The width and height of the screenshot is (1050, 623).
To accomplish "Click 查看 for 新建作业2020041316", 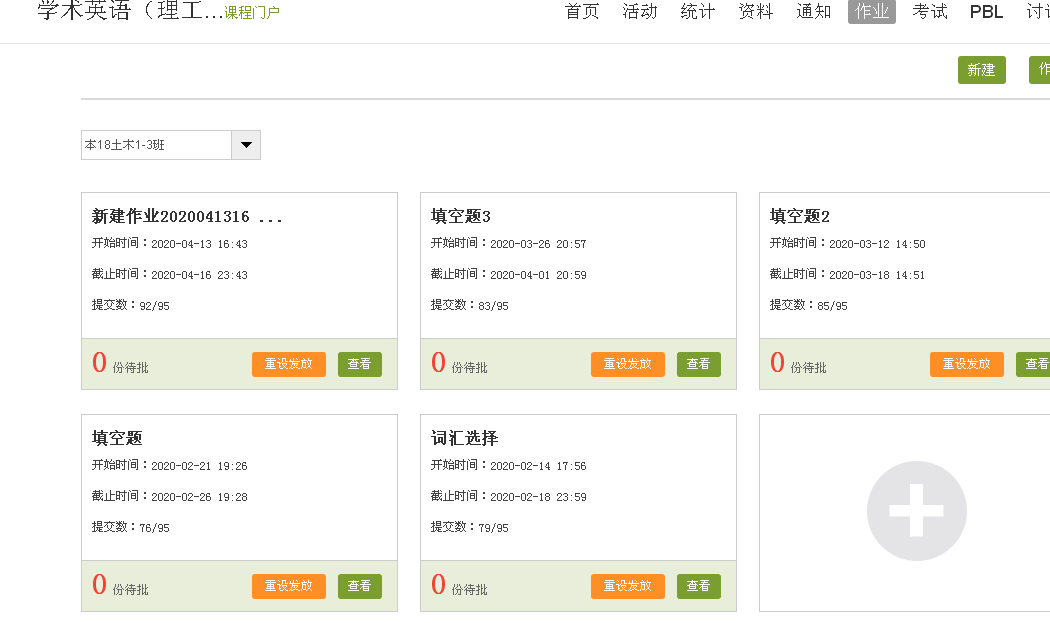I will click(359, 364).
